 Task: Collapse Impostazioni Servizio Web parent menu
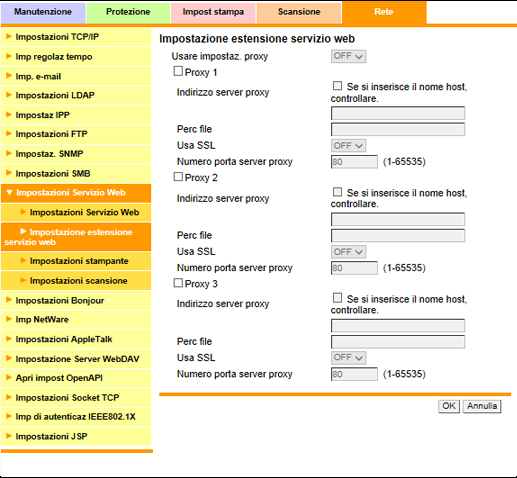[76, 193]
